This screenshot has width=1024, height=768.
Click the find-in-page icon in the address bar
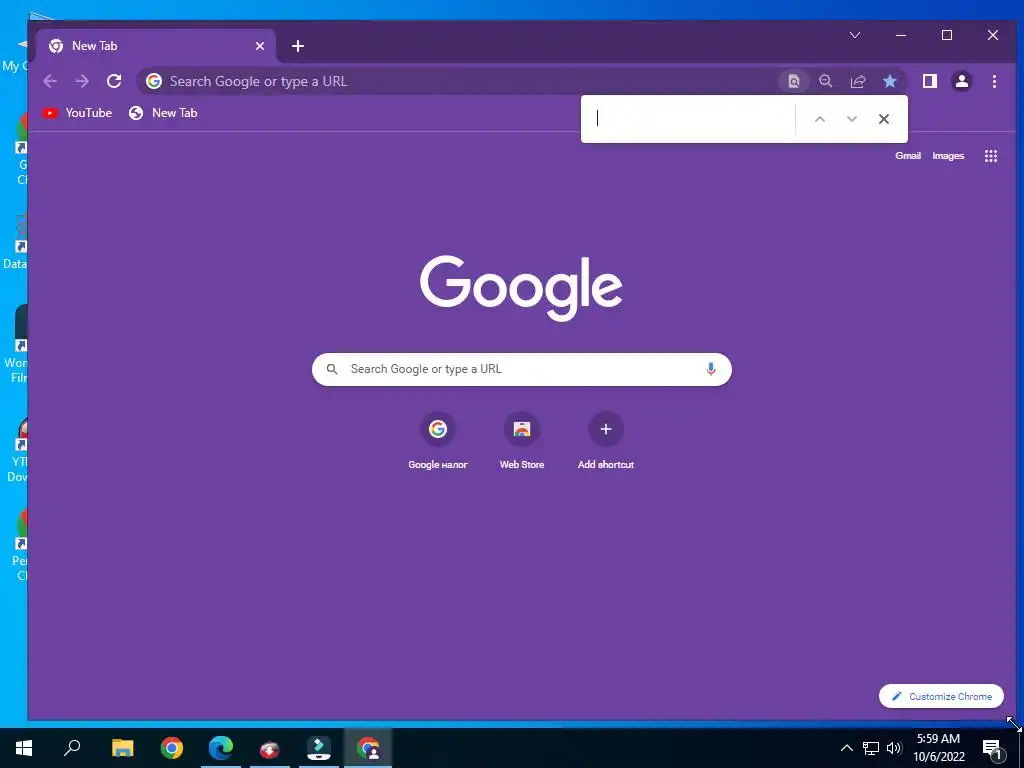tap(793, 81)
